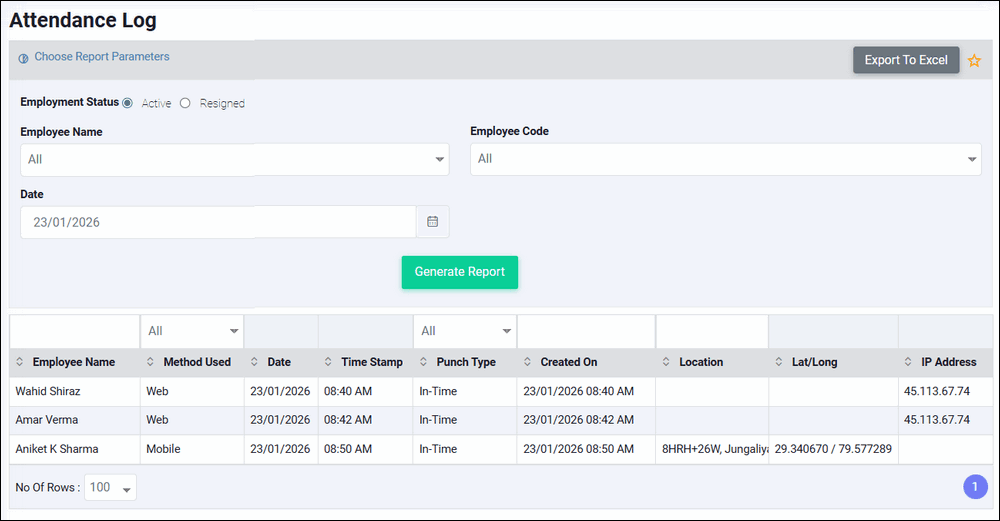This screenshot has height=521, width=1000.
Task: Open the Method Used filter dropdown
Action: pos(192,331)
